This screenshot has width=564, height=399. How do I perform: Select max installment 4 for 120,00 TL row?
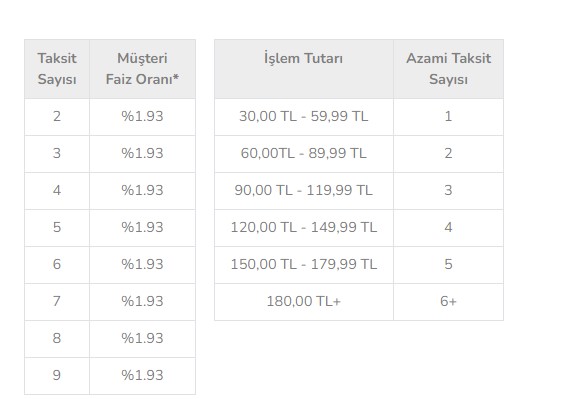(x=449, y=228)
